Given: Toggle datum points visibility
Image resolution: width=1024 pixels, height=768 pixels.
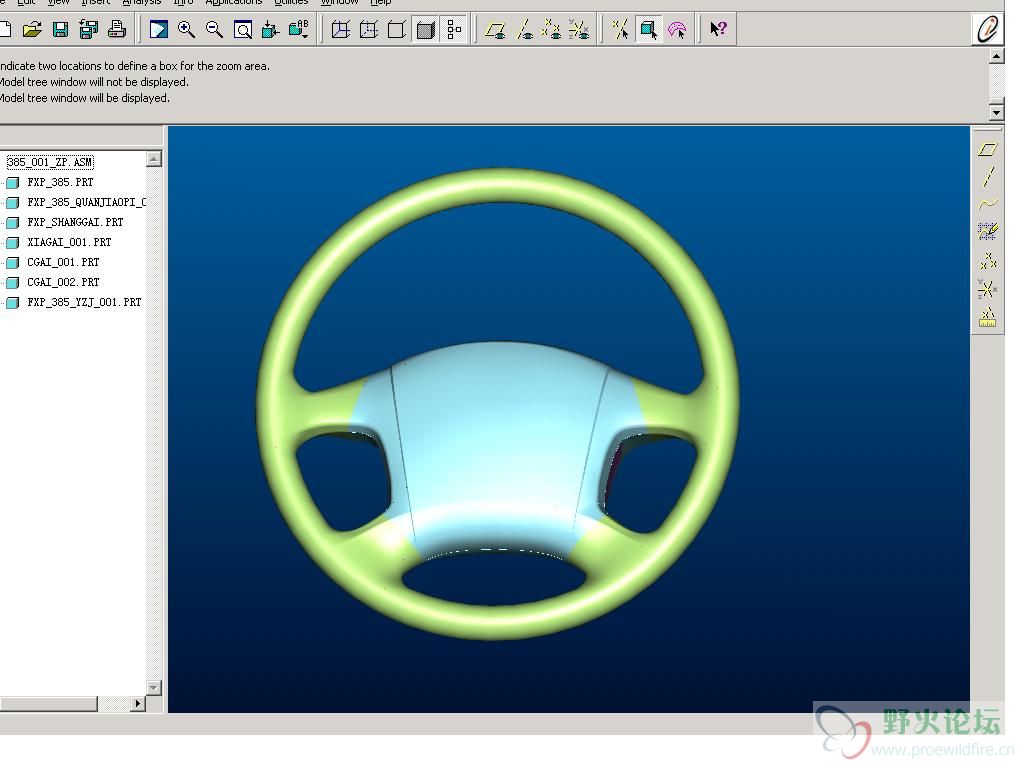Looking at the screenshot, I should click(x=552, y=29).
